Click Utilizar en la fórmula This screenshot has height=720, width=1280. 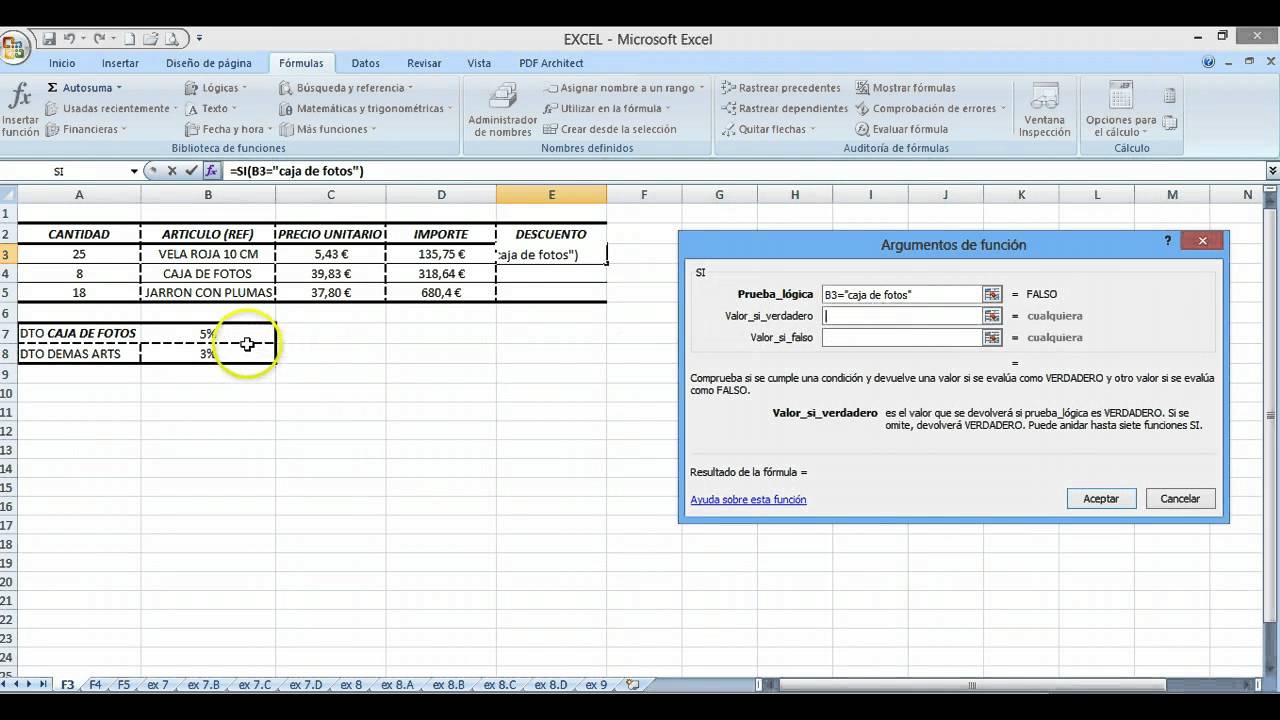607,108
